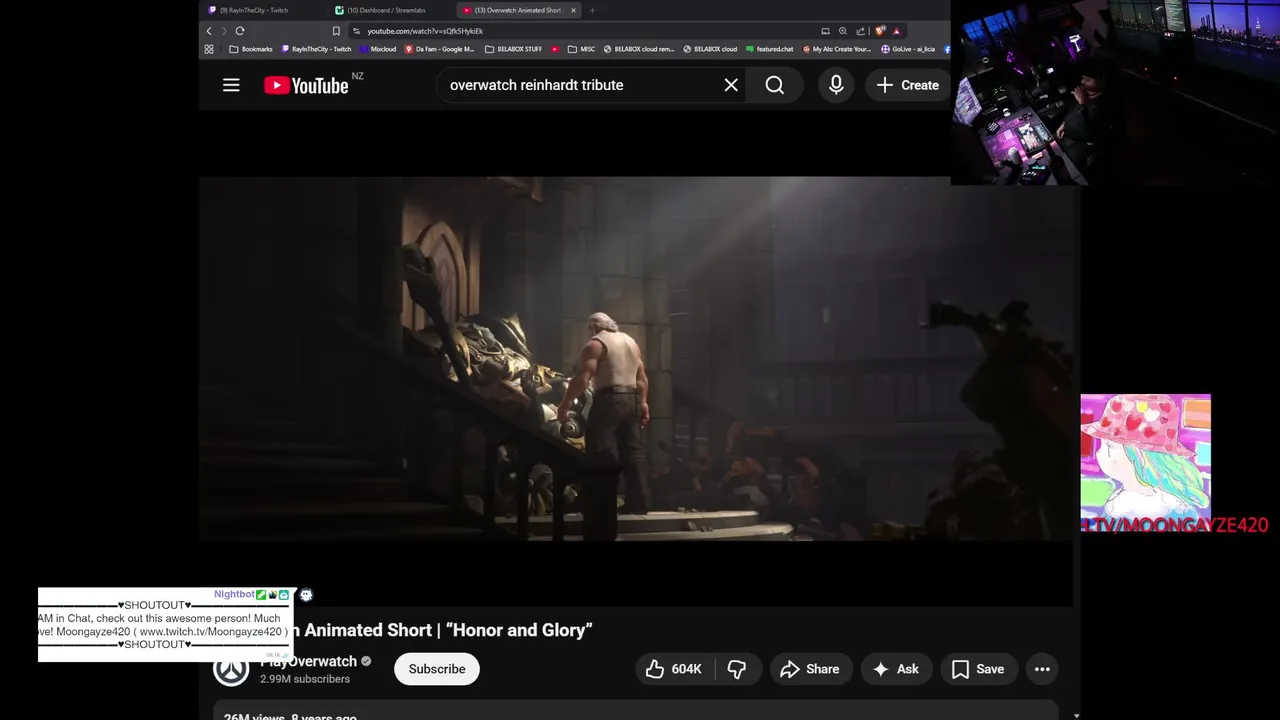Open the featured.chat bookmark
Viewport: 1280px width, 720px height.
point(769,49)
